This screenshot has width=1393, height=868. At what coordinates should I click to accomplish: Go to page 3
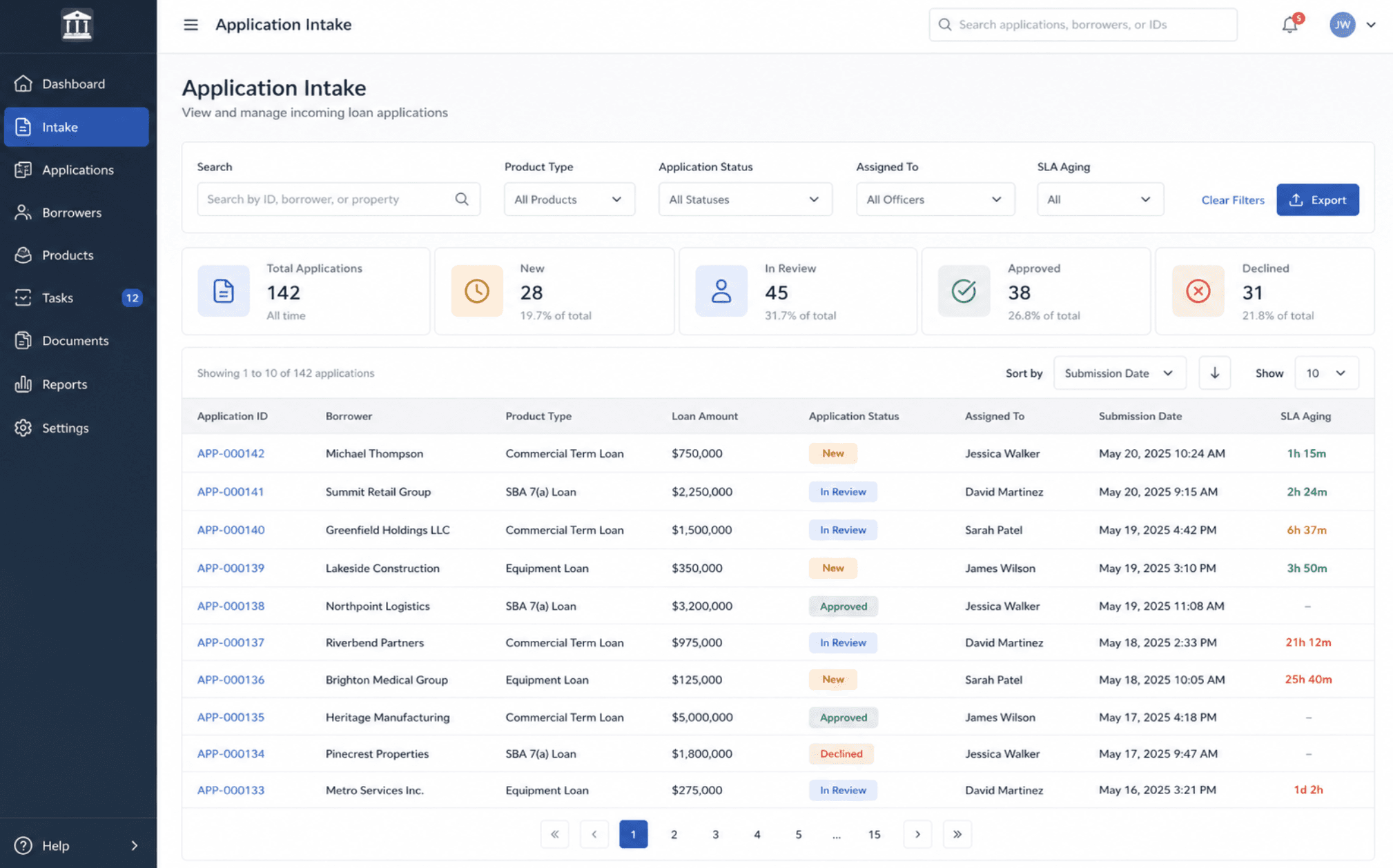point(715,834)
